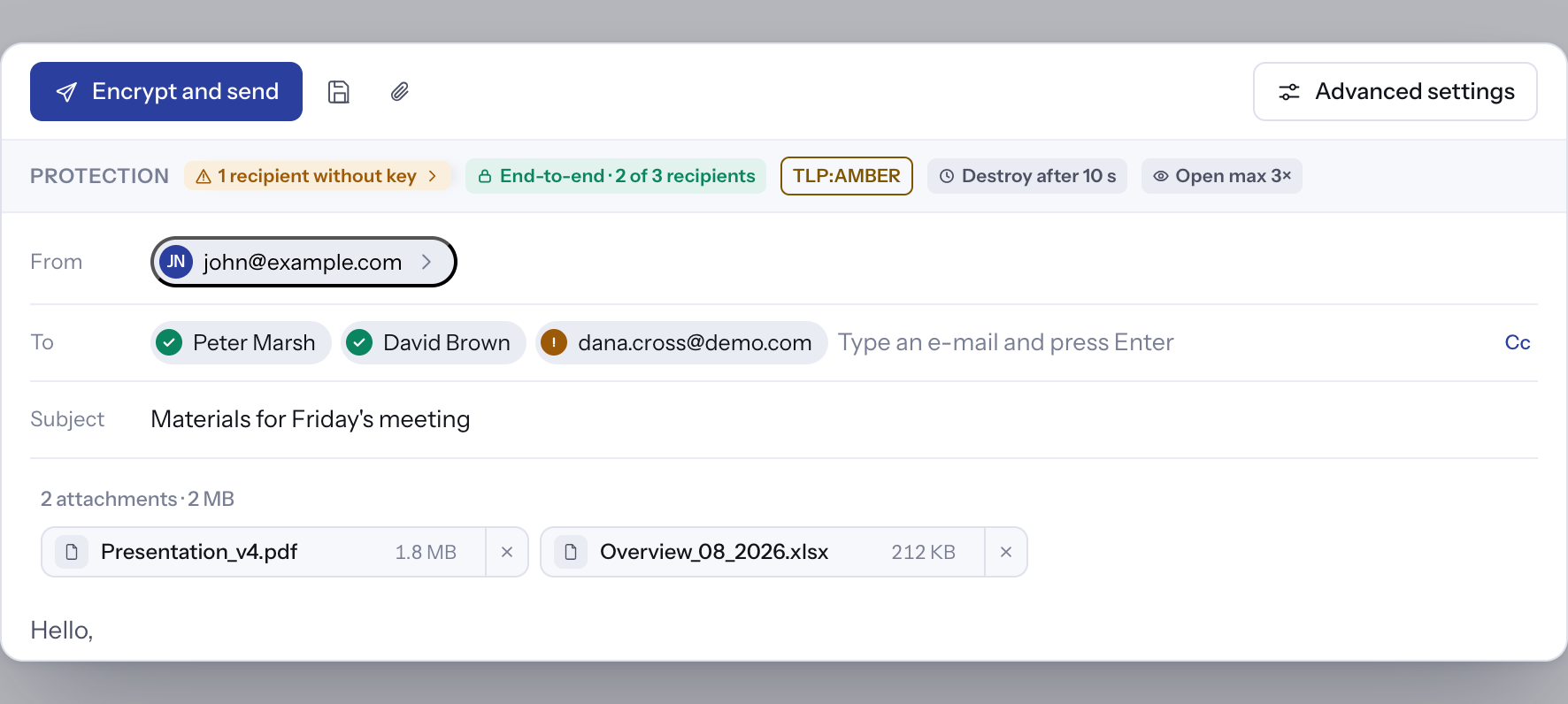Select the TLP:AMBER classification tag
This screenshot has height=704, width=1568.
tap(847, 176)
